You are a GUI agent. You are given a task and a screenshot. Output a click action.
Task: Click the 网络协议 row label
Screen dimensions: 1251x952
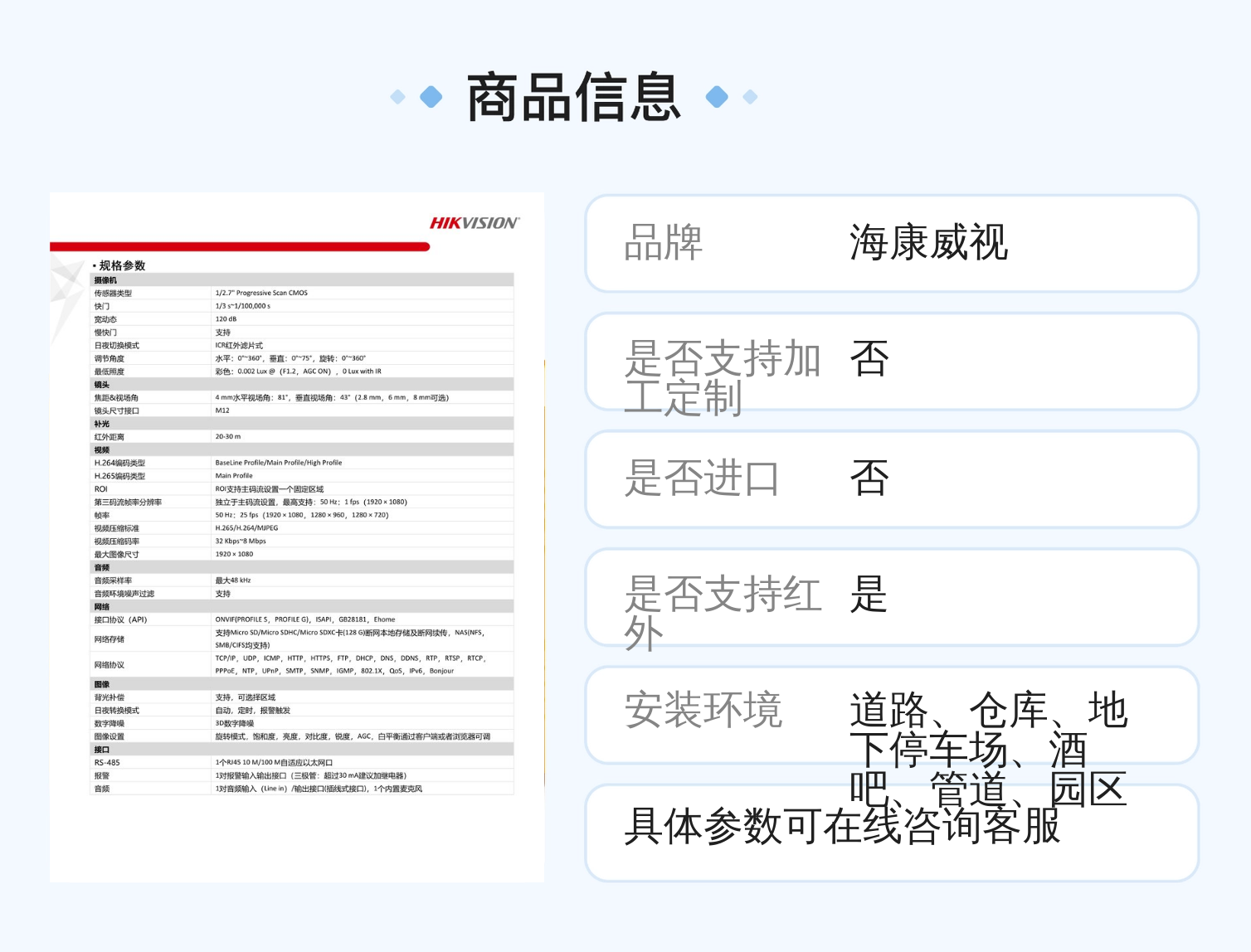110,665
